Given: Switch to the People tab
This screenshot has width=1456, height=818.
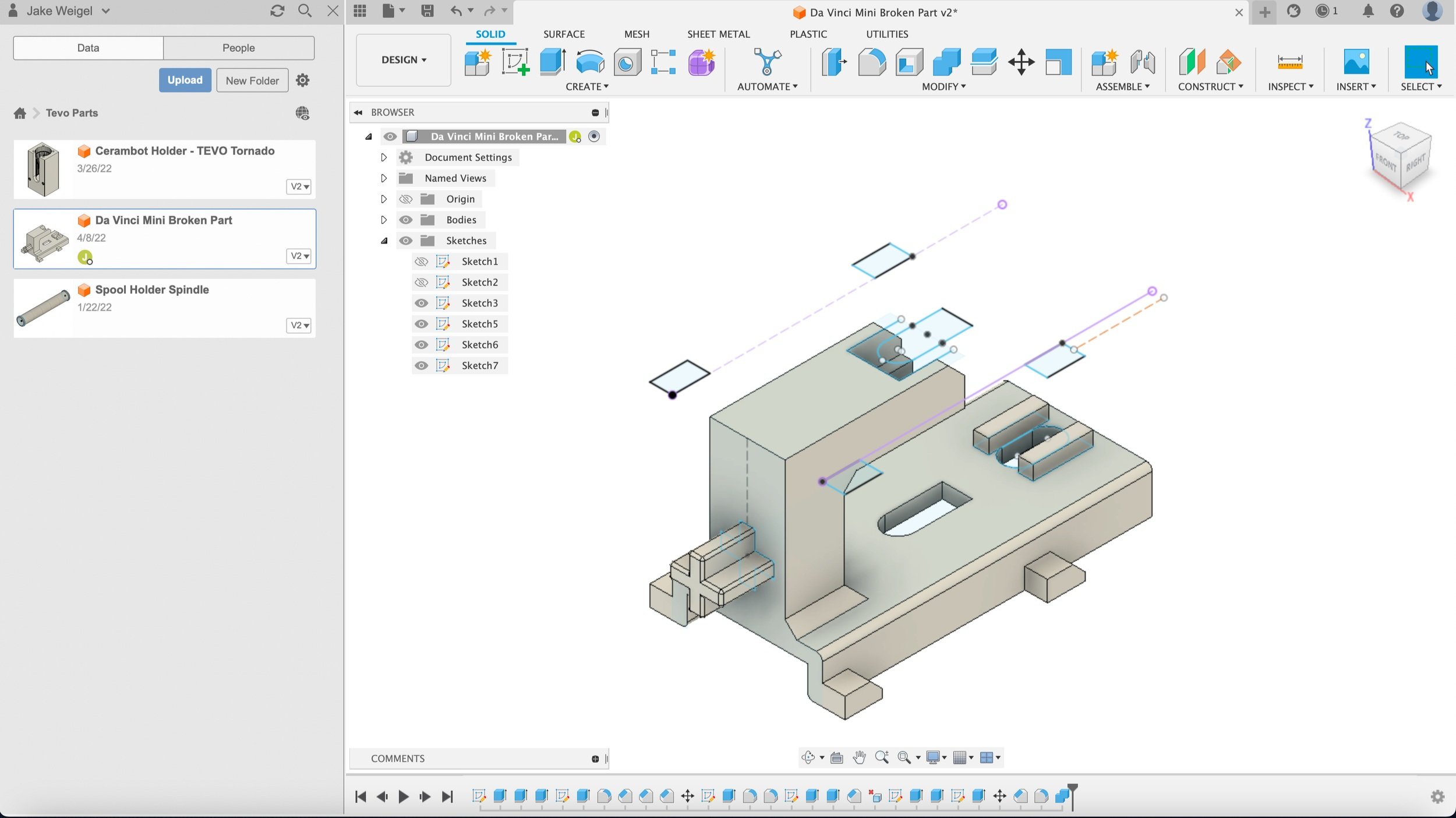Looking at the screenshot, I should tap(239, 48).
